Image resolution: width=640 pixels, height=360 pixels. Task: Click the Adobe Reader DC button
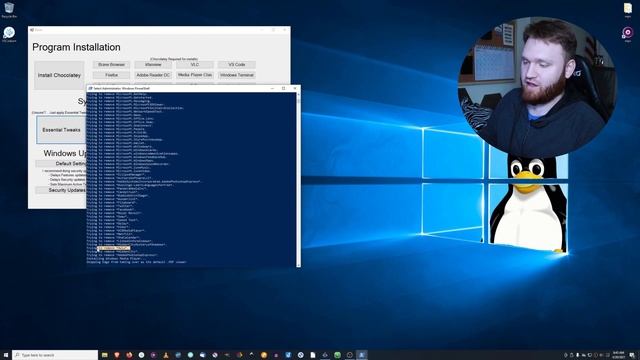click(153, 75)
